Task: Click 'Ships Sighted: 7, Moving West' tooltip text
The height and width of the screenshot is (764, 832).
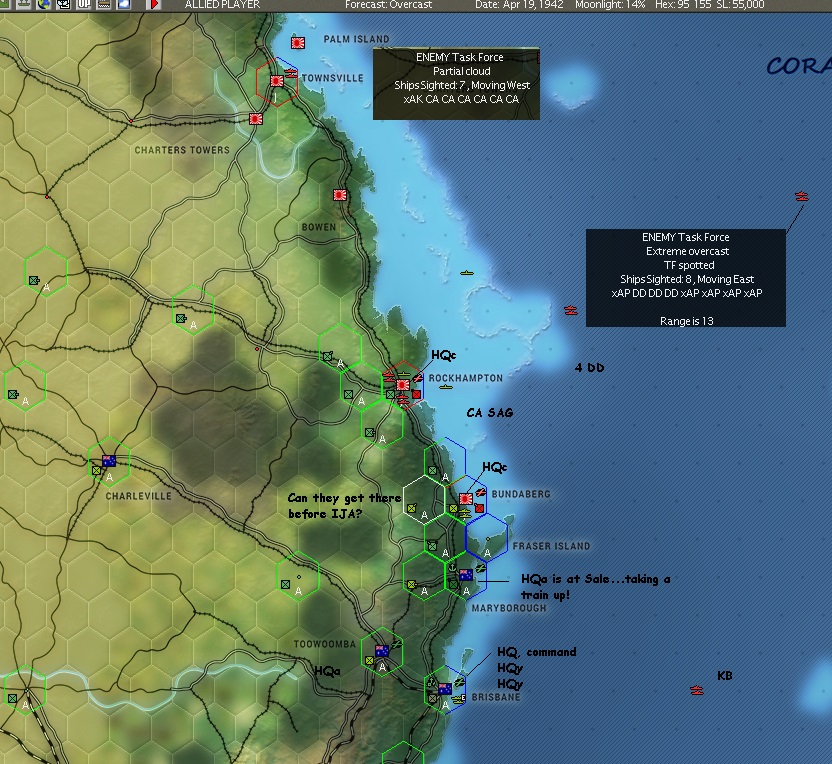Action: tap(462, 85)
